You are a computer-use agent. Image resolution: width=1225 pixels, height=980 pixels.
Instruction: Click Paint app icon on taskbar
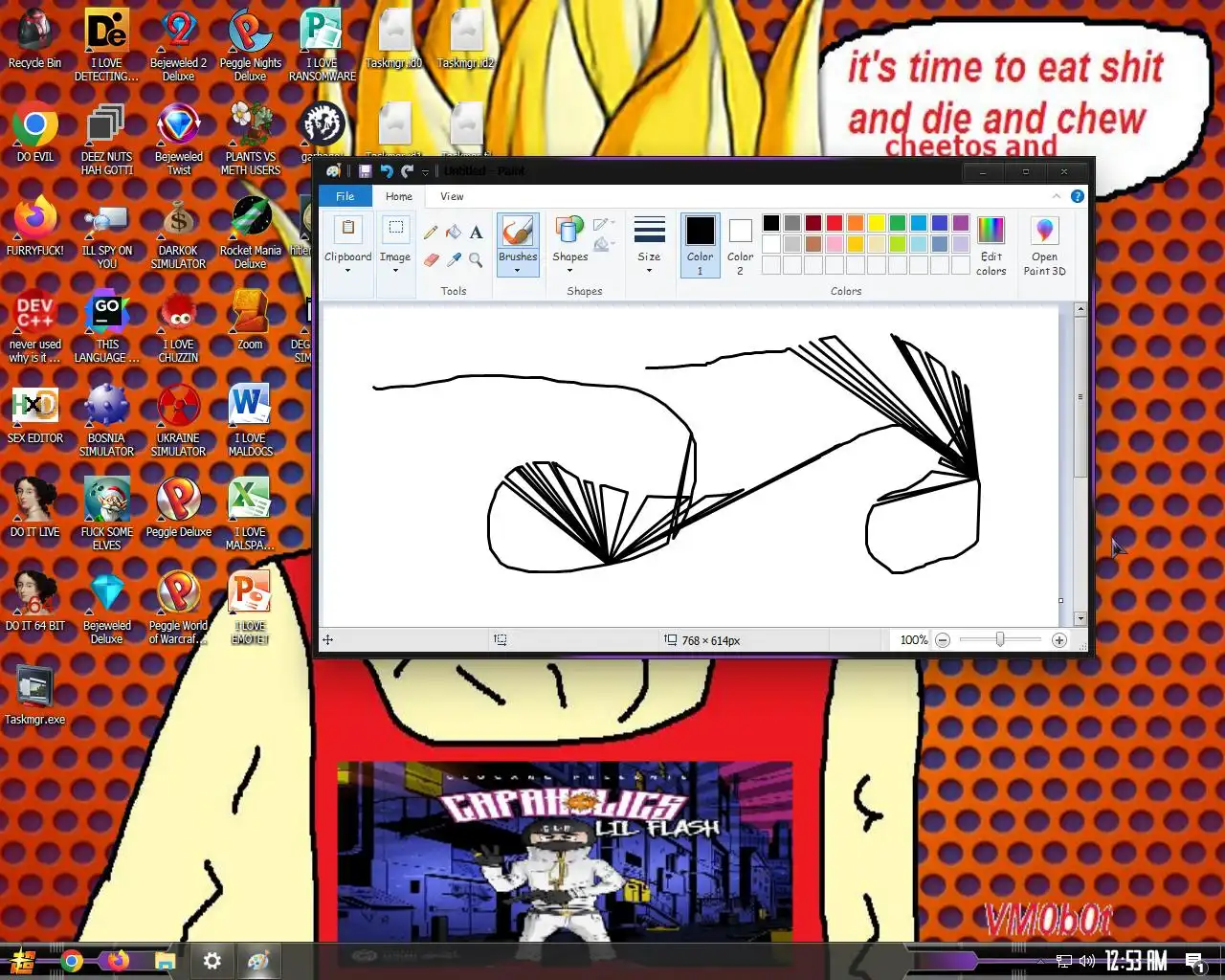(x=258, y=961)
